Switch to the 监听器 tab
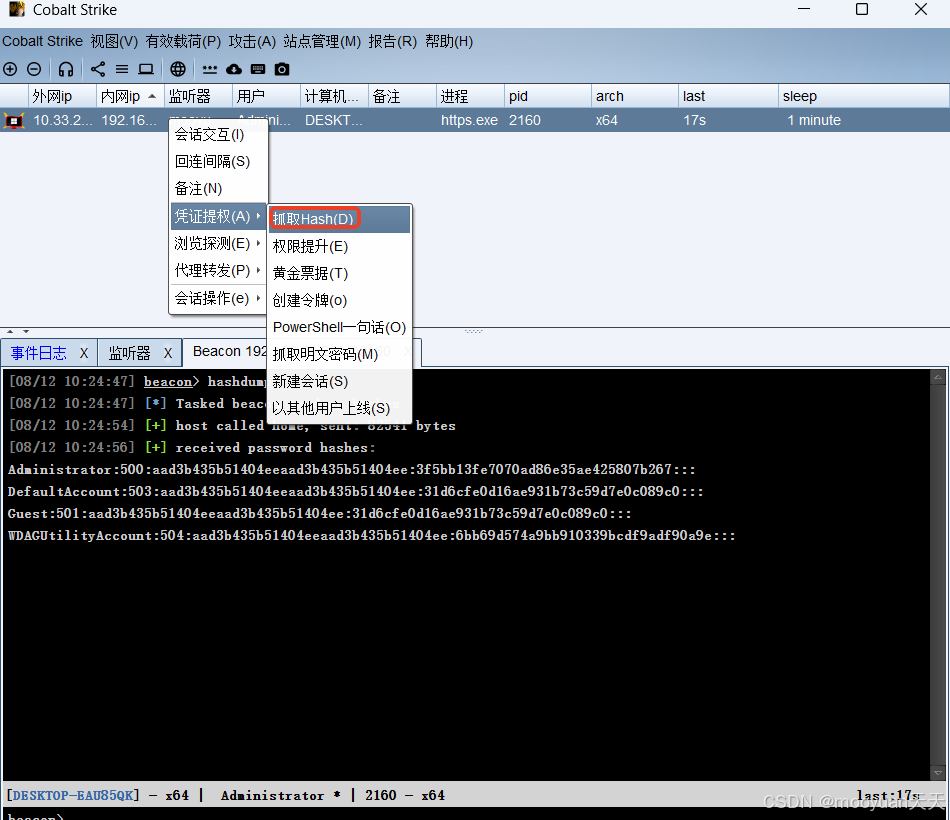 pyautogui.click(x=129, y=353)
